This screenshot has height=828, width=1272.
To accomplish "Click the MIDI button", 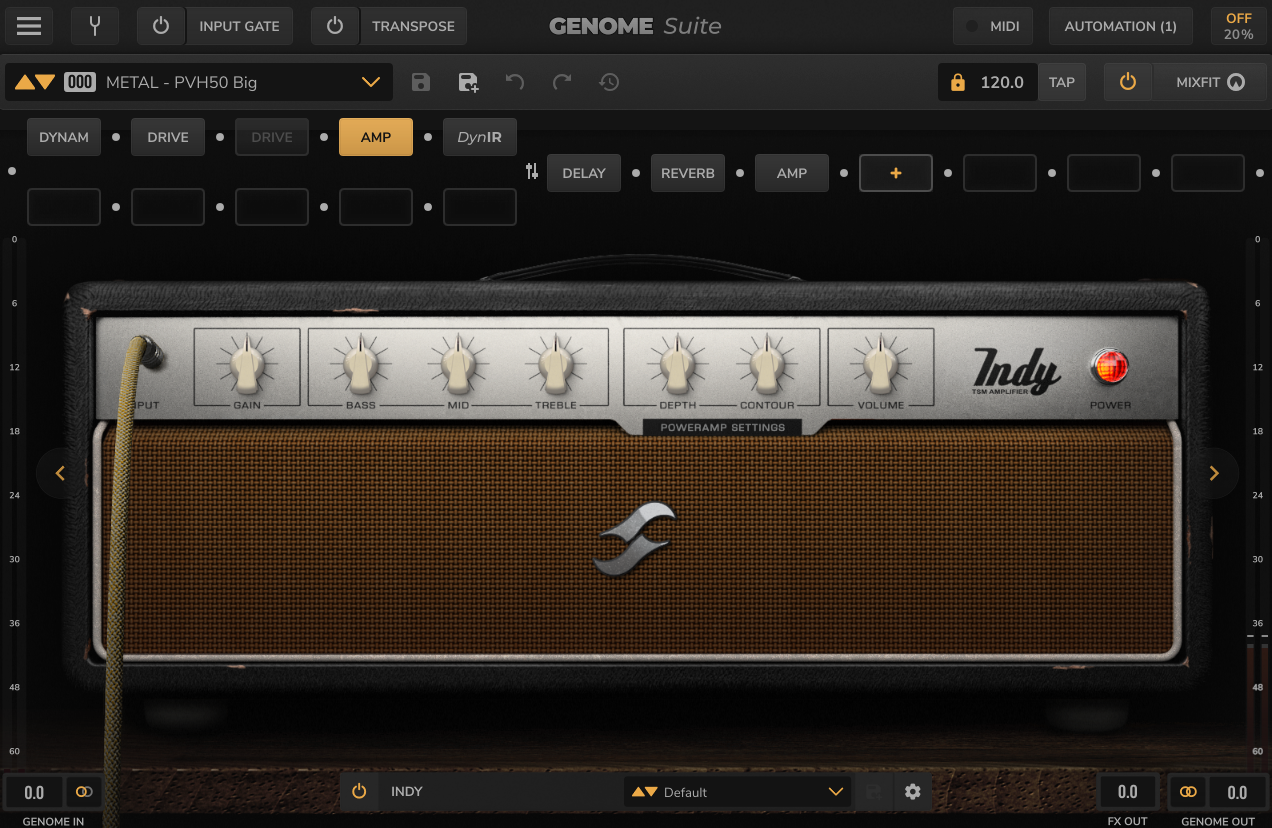I will click(993, 26).
